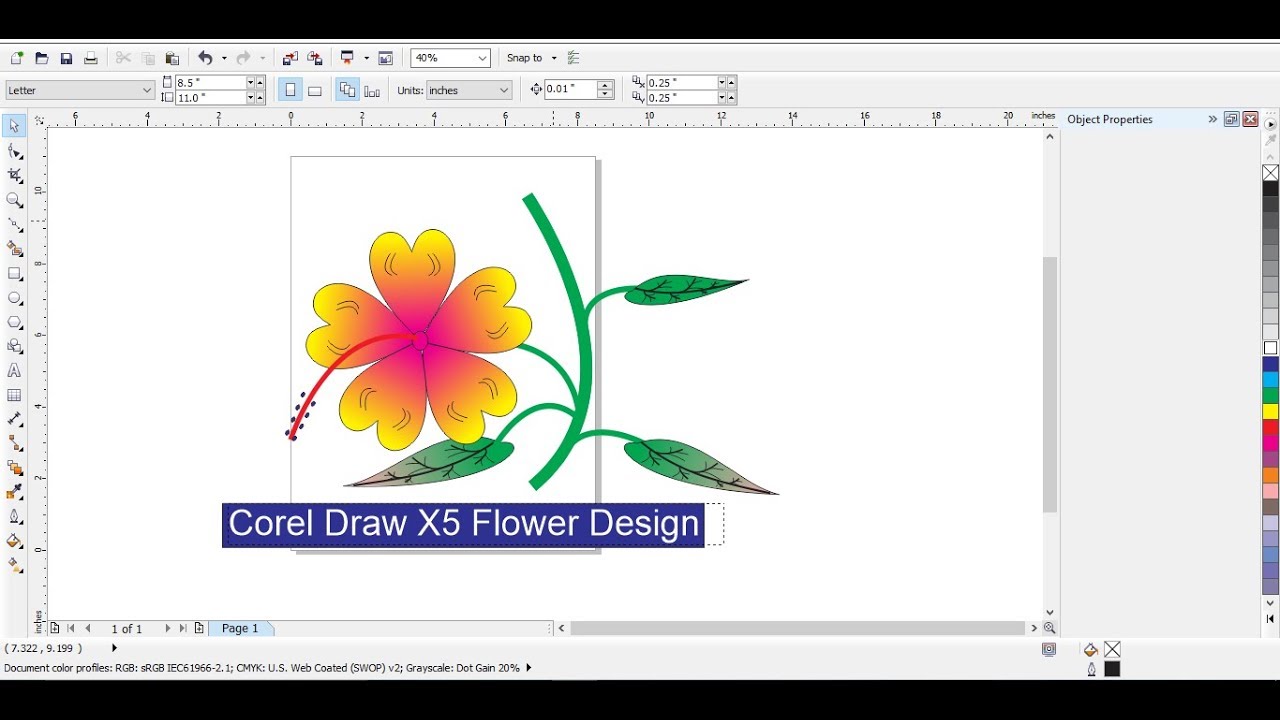Click the horizontal canvas scrollbar

click(x=798, y=628)
